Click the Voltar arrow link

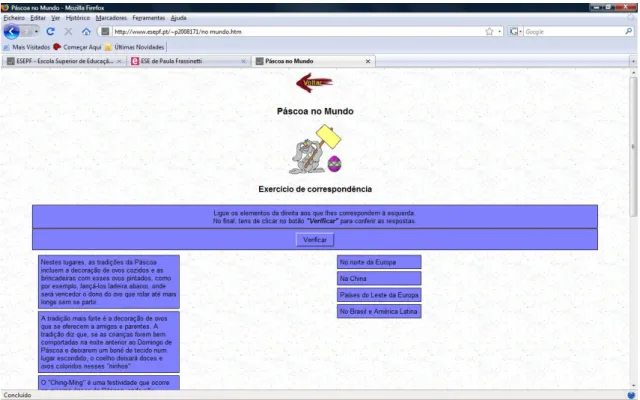314,82
